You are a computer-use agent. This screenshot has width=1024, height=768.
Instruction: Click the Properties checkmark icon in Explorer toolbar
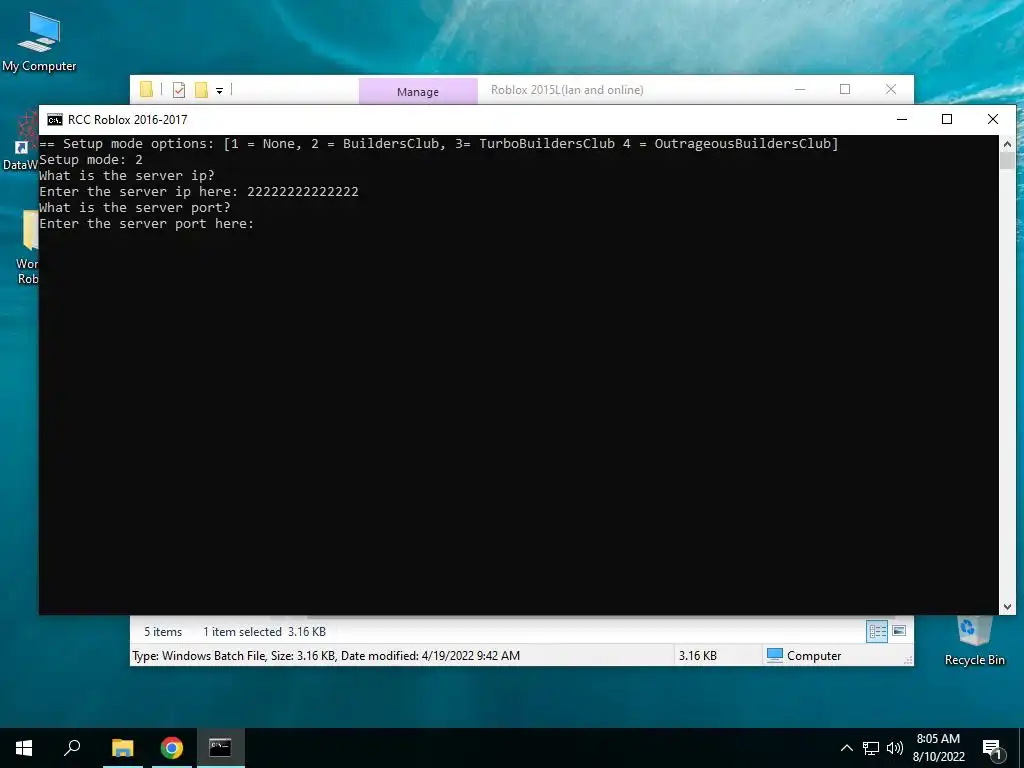click(x=179, y=90)
